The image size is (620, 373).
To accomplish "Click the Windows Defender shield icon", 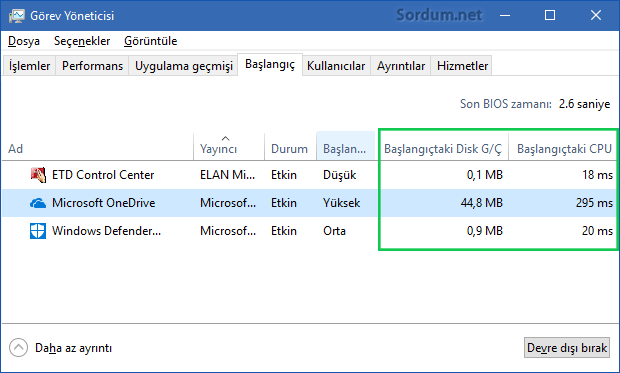I will pyautogui.click(x=38, y=231).
